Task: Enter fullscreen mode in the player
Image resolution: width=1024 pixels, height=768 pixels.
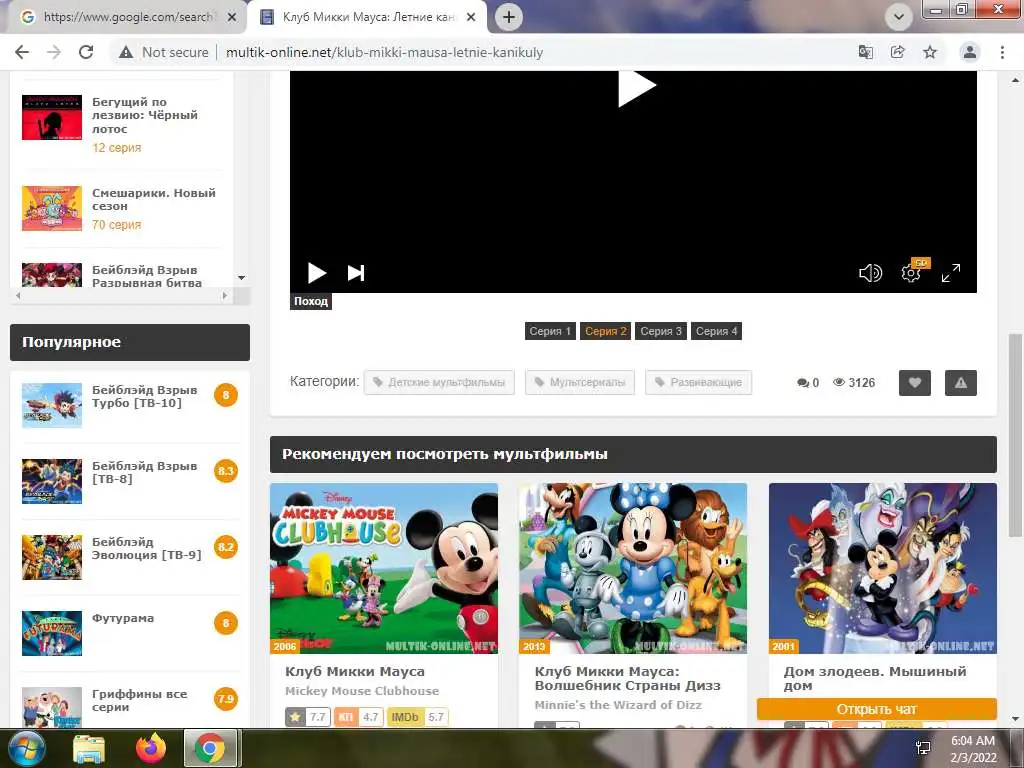Action: tap(951, 273)
